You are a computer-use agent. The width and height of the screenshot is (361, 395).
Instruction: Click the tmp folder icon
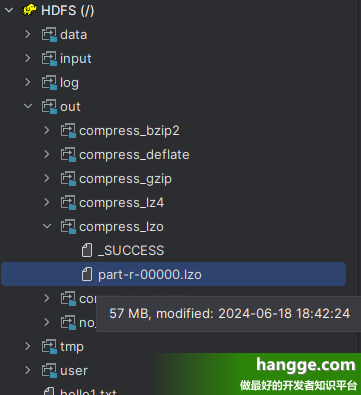(49, 347)
